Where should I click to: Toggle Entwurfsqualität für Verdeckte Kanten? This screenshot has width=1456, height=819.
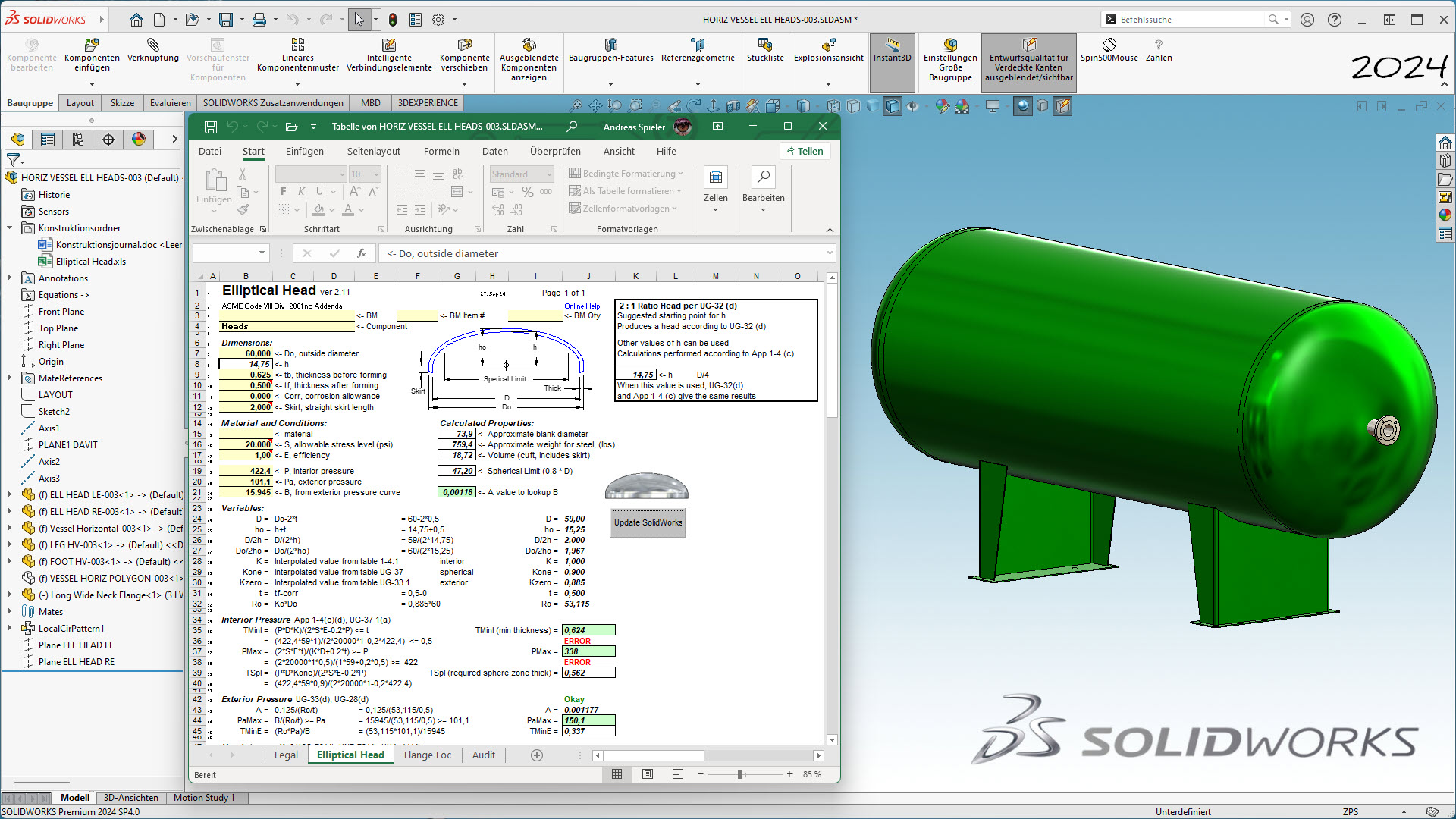pos(1029,62)
